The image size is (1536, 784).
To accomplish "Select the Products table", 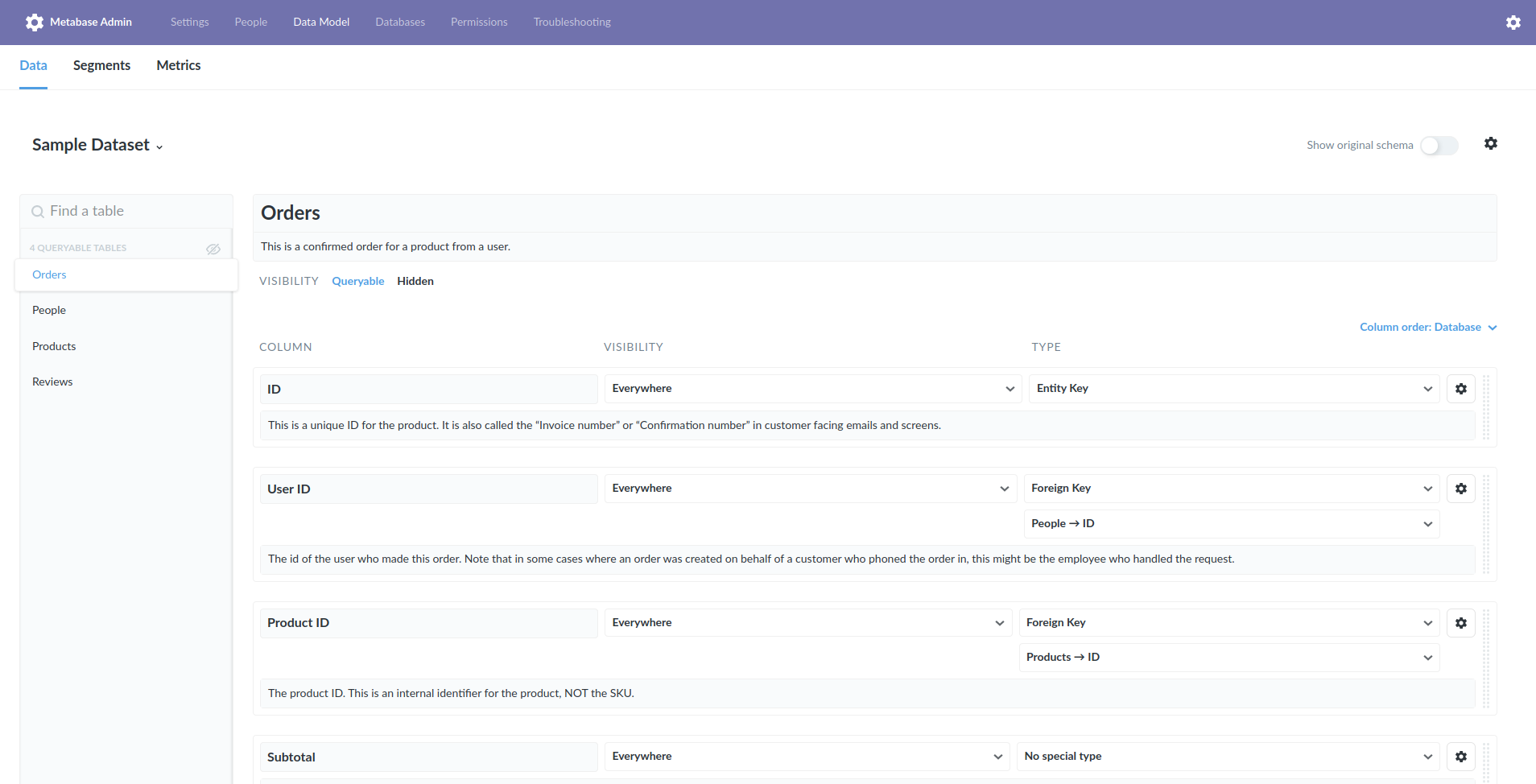I will 54,345.
